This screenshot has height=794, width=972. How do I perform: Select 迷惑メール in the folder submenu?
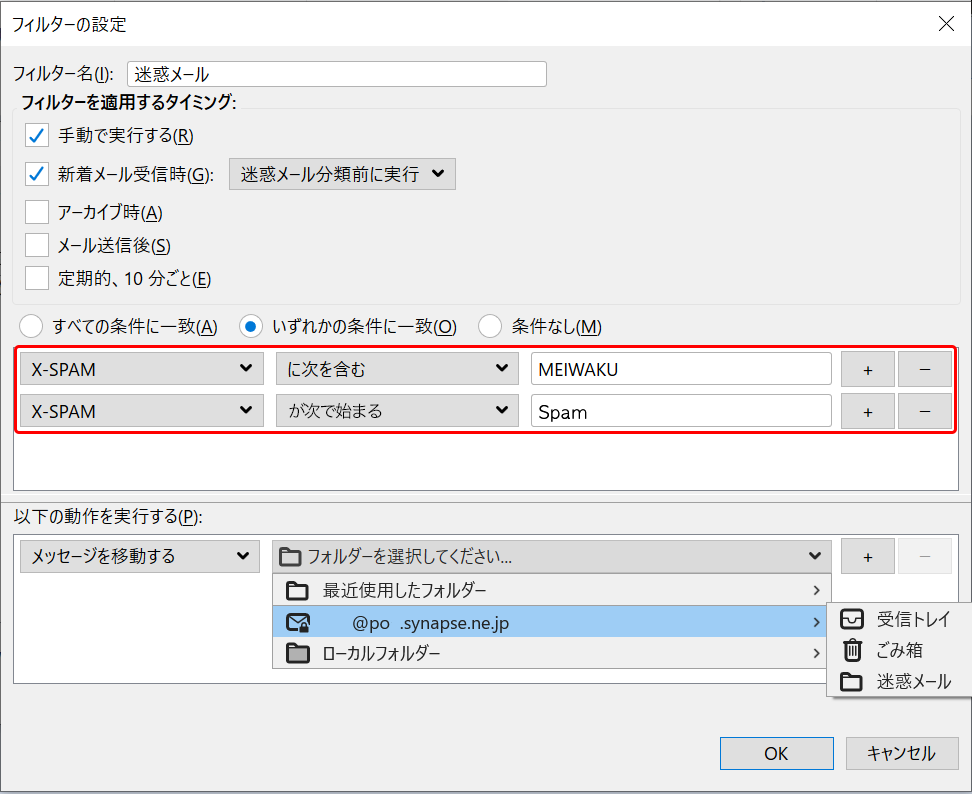[899, 682]
